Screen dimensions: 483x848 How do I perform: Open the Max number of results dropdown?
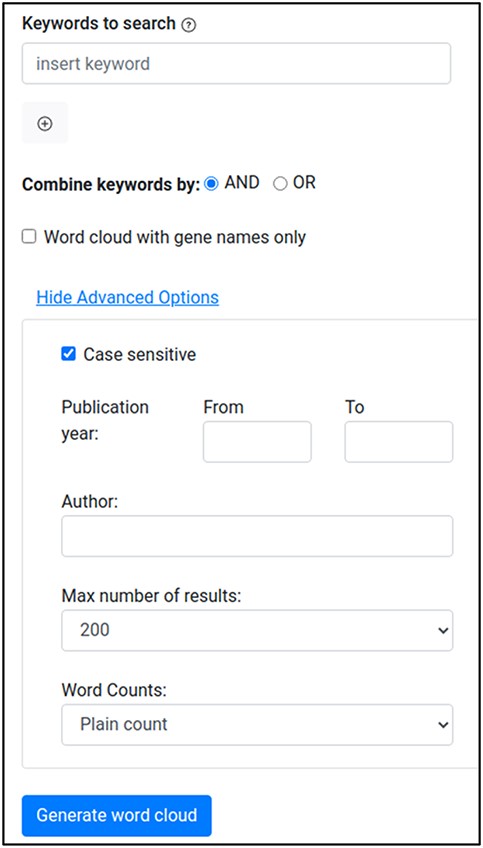257,631
